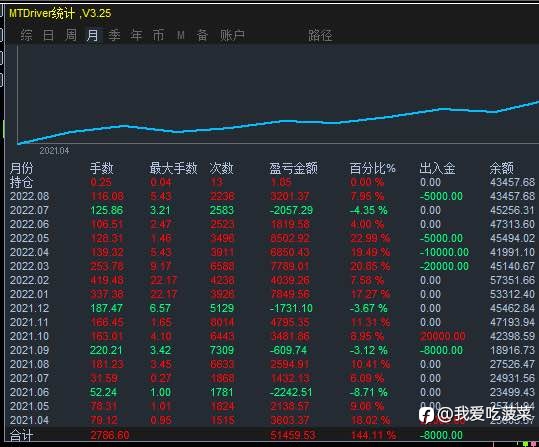Click the 出入金 column header

click(437, 168)
